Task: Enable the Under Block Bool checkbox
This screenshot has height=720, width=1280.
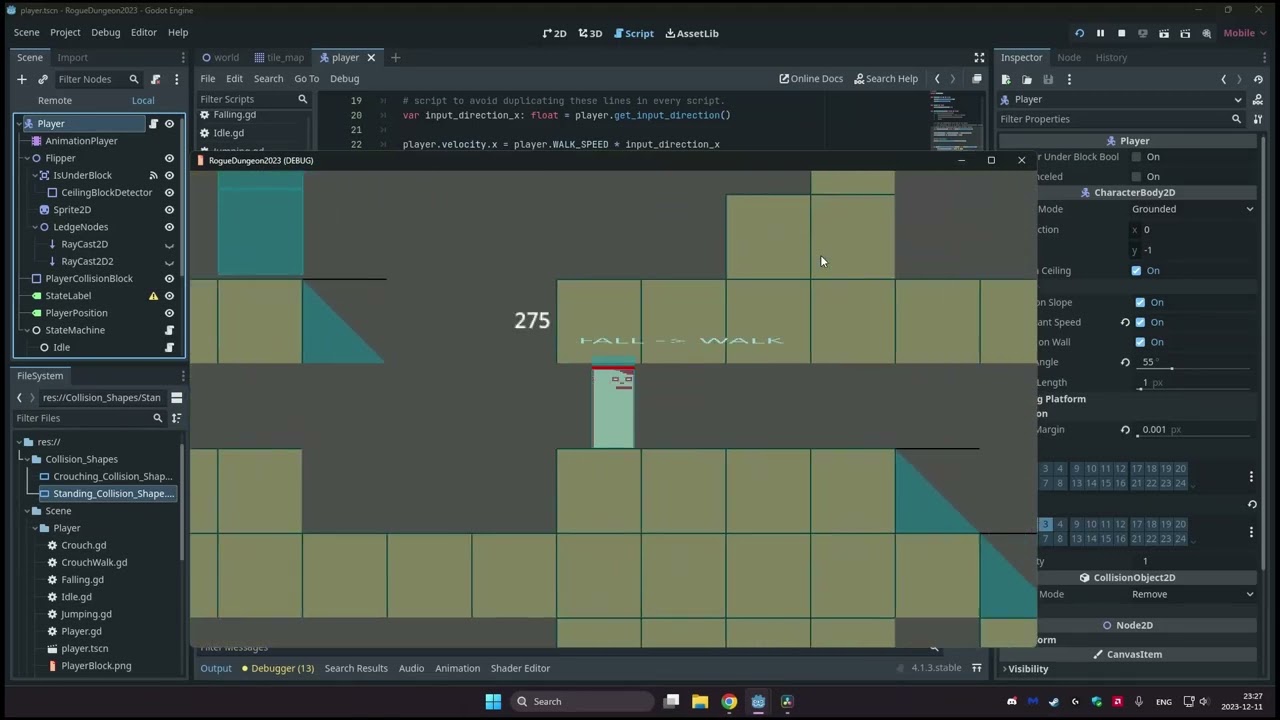Action: (1136, 157)
